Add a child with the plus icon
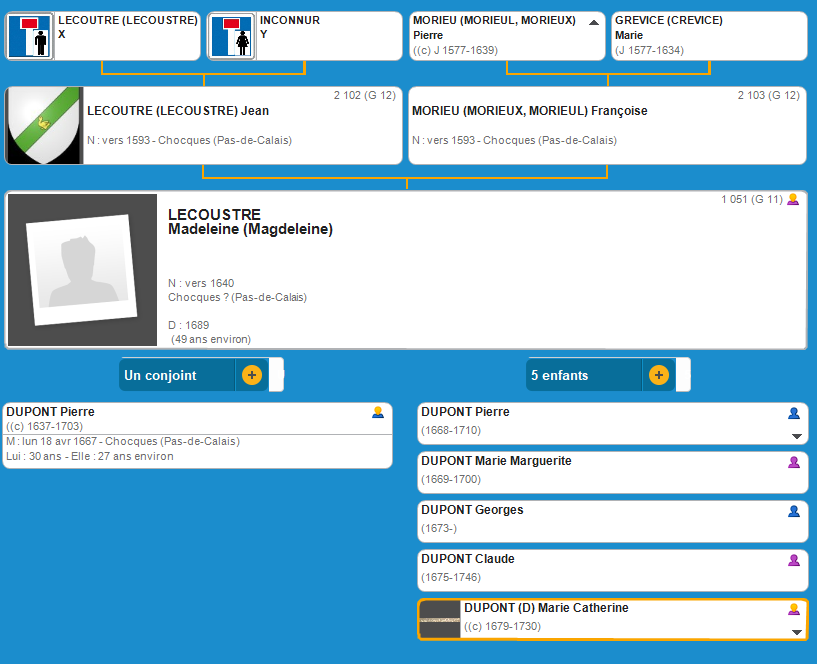 point(658,375)
